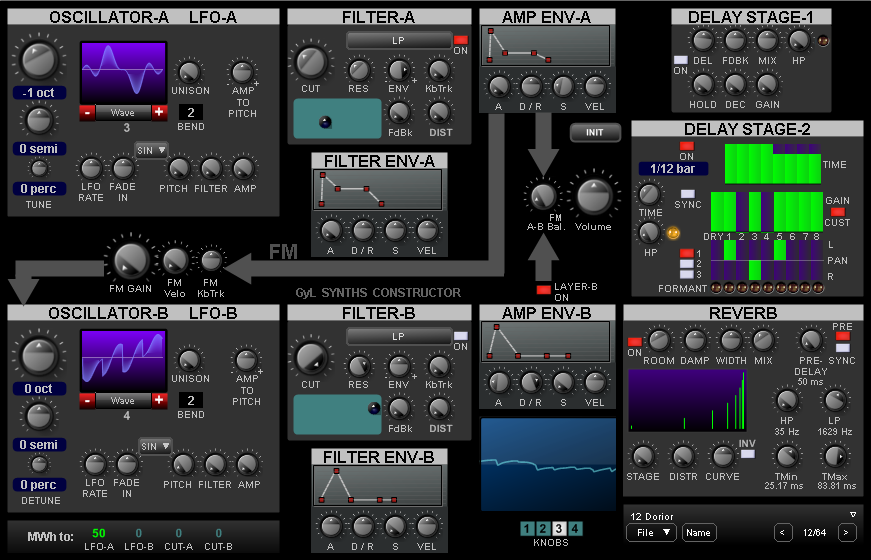Enable SYNC in Delay Stage-2
This screenshot has width=871, height=560.
pos(687,193)
